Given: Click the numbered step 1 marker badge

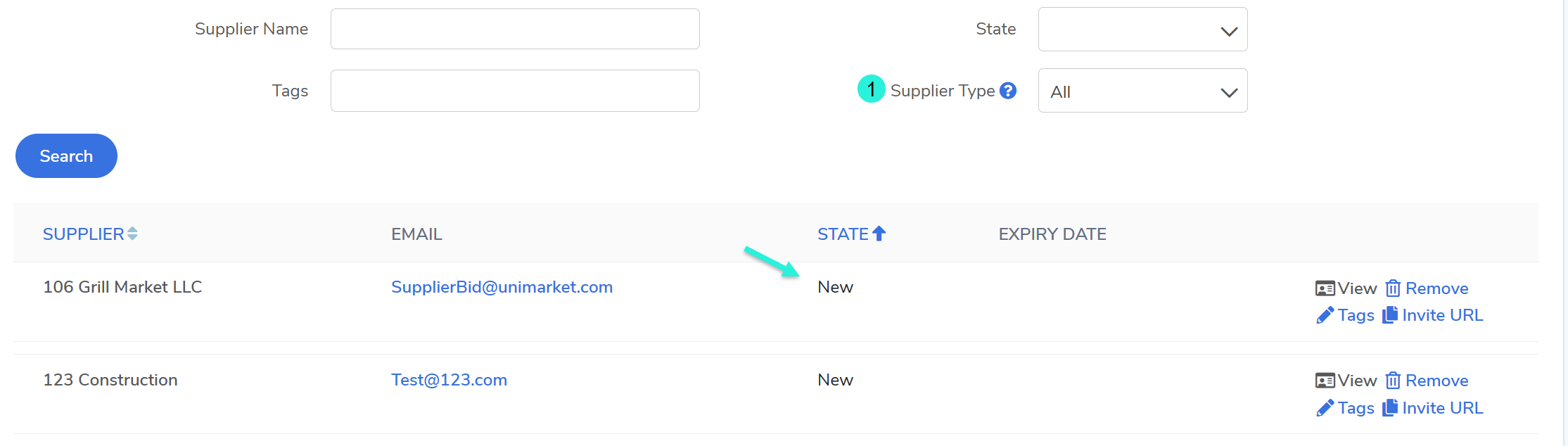Looking at the screenshot, I should (x=871, y=89).
